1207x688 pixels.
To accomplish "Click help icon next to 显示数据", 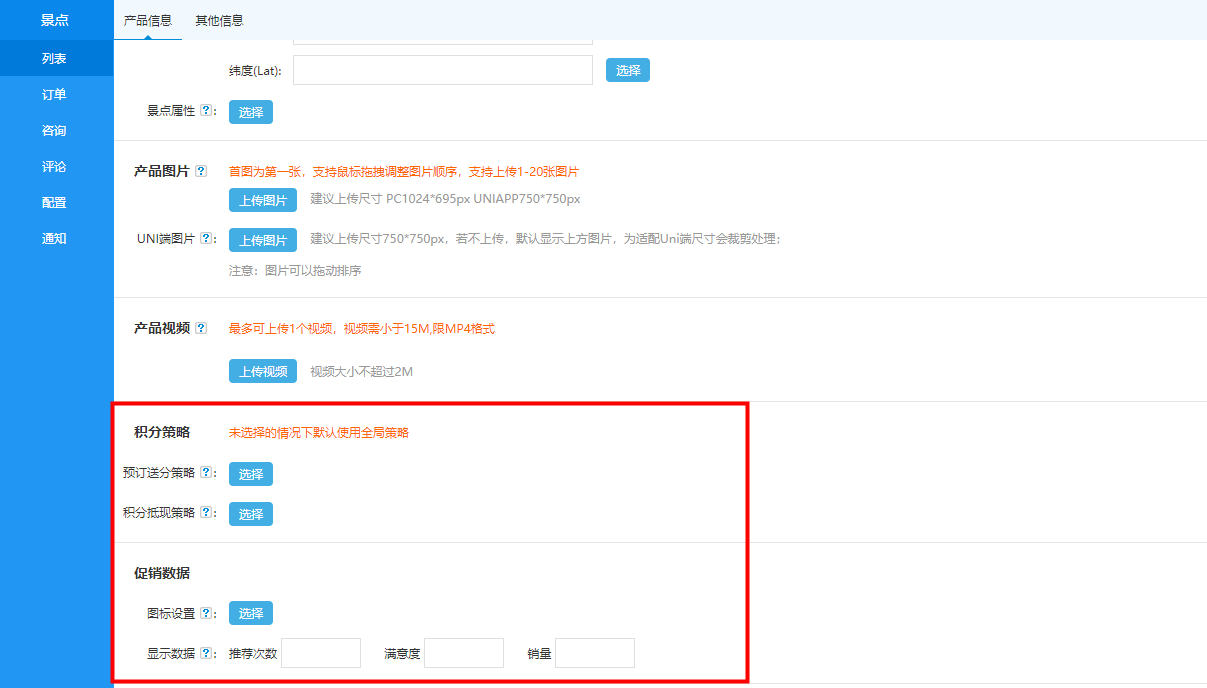I will [x=206, y=653].
